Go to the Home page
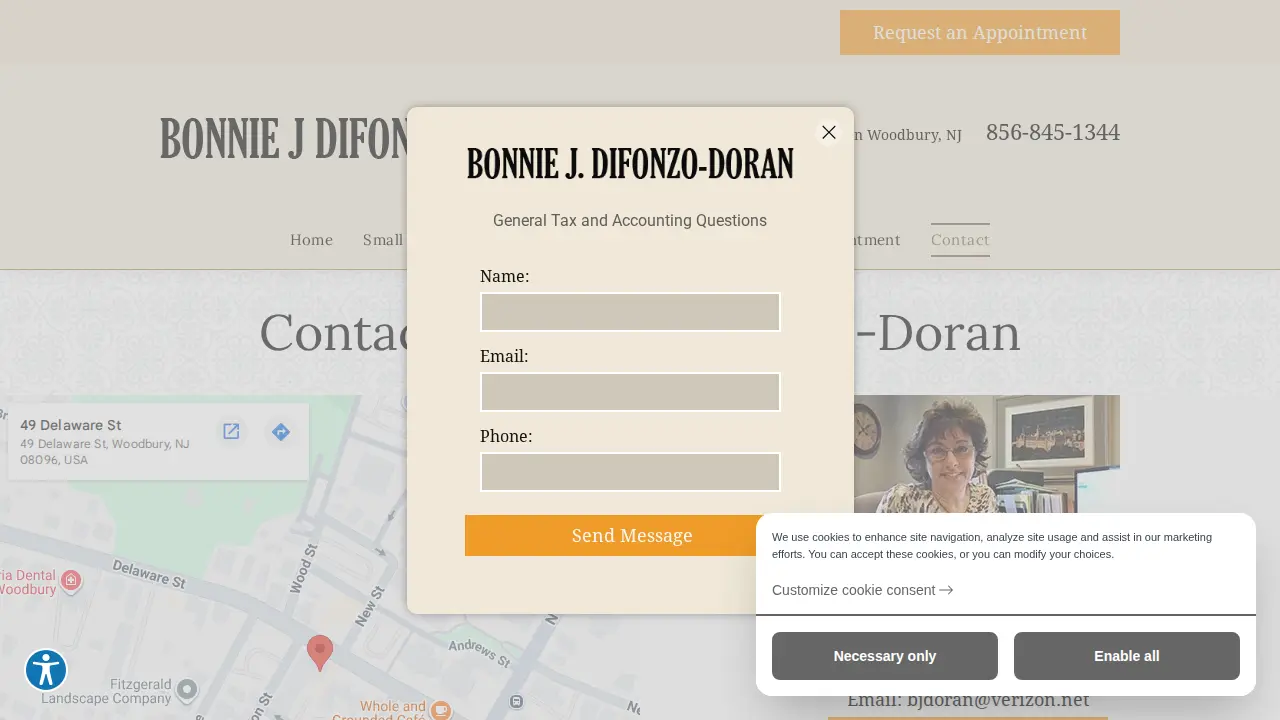The width and height of the screenshot is (1280, 720). [x=311, y=240]
